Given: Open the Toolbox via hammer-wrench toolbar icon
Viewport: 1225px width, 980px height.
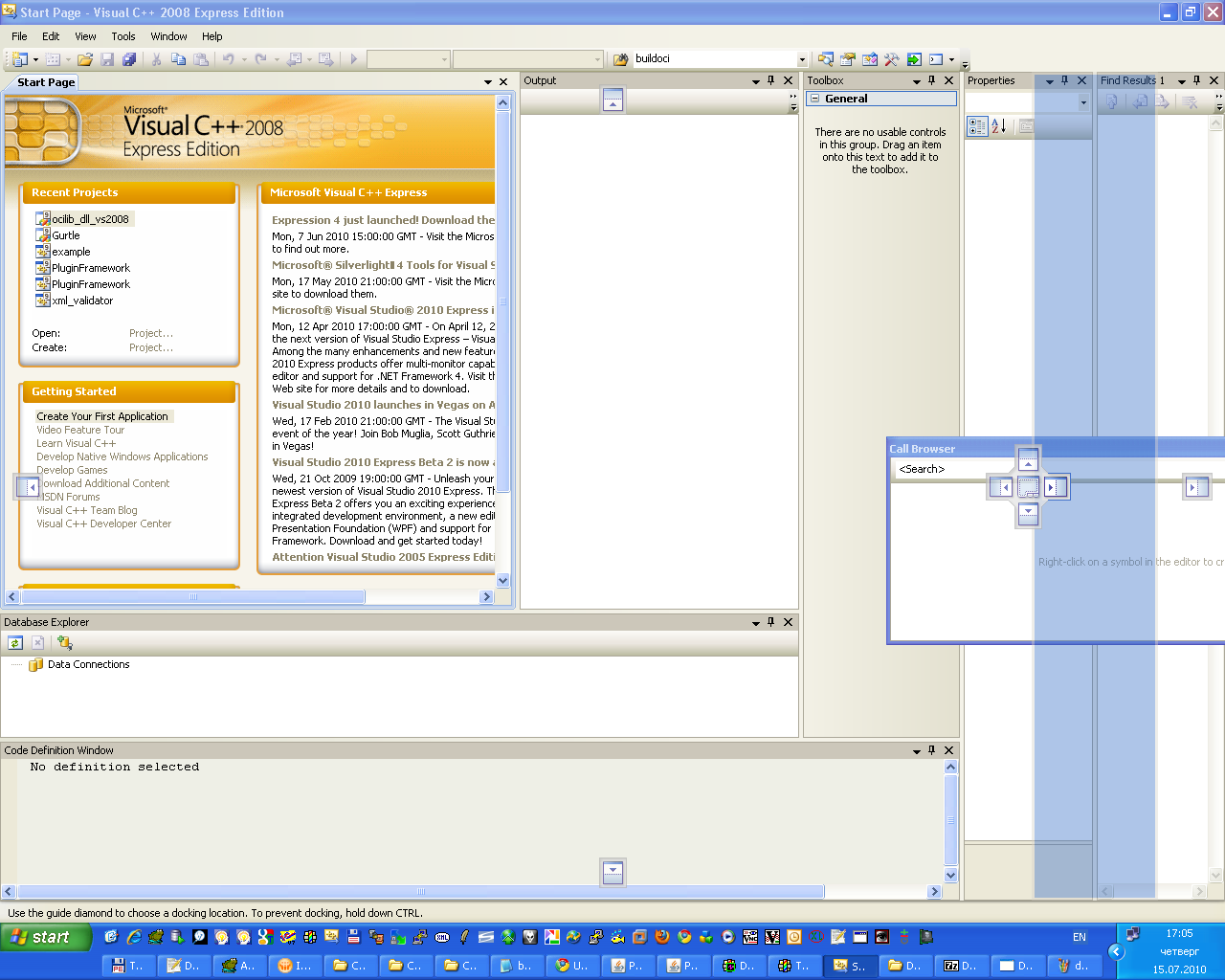Looking at the screenshot, I should coord(891,59).
